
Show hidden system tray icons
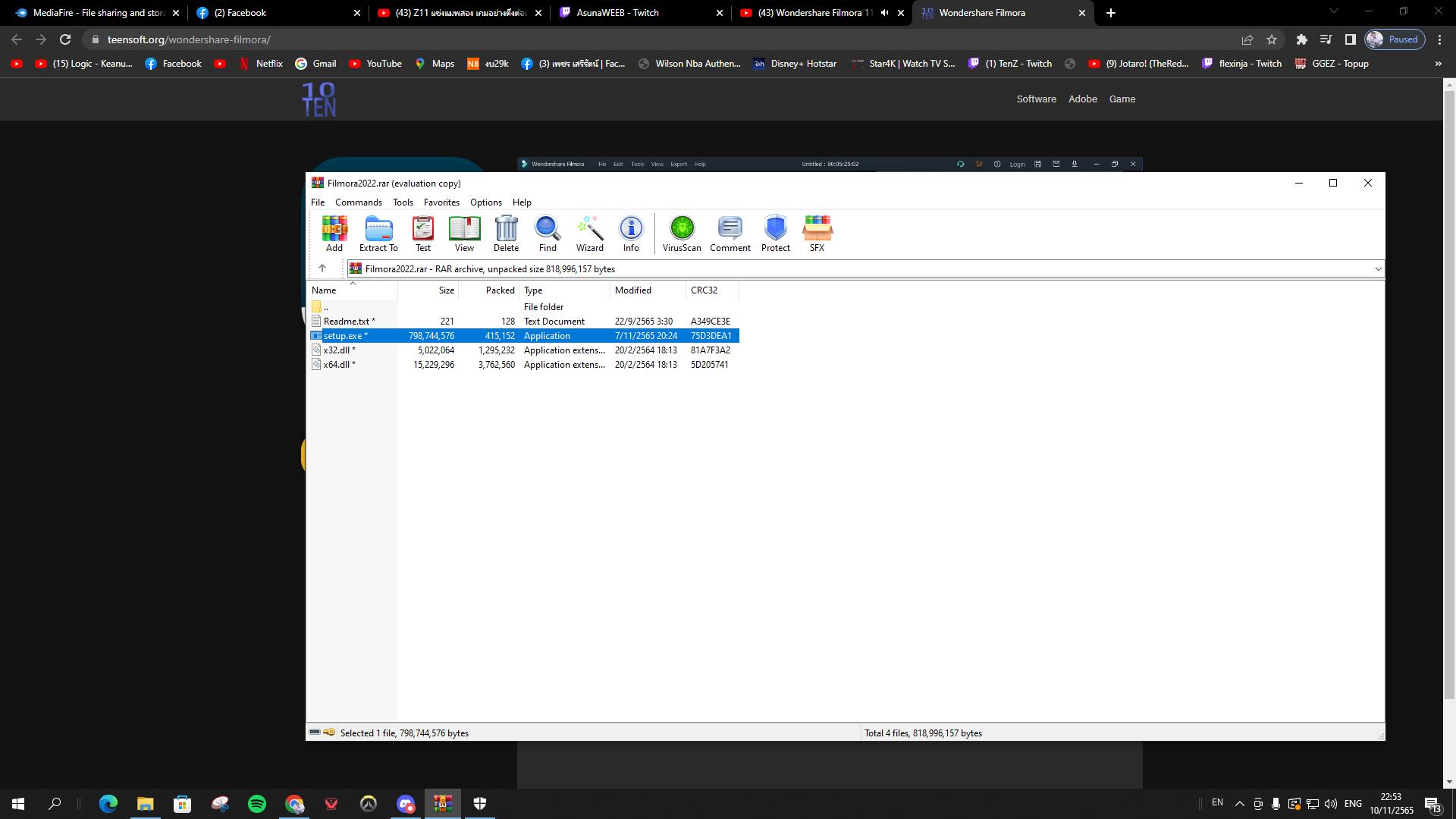(1239, 803)
